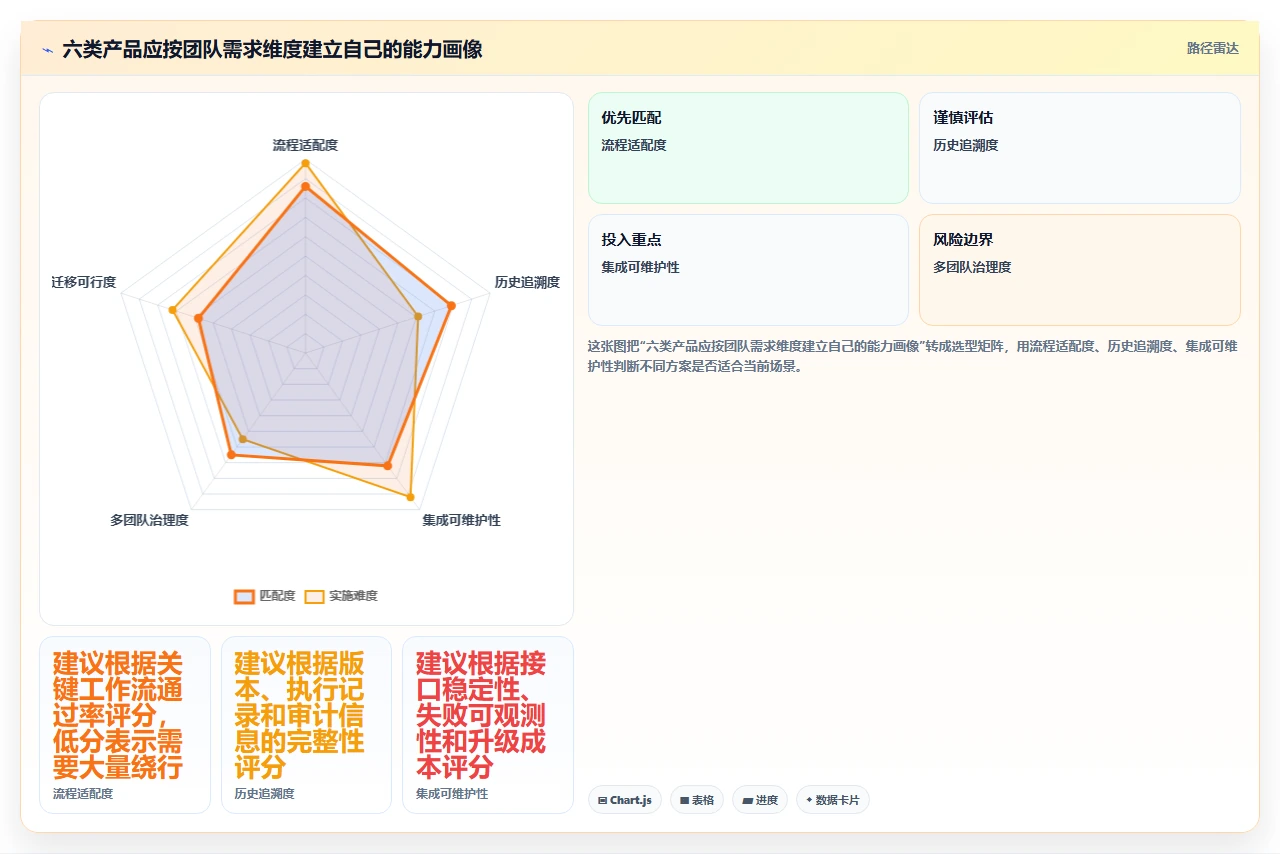
Task: Click the 集成可维护性 radar axis label
Action: (x=461, y=520)
